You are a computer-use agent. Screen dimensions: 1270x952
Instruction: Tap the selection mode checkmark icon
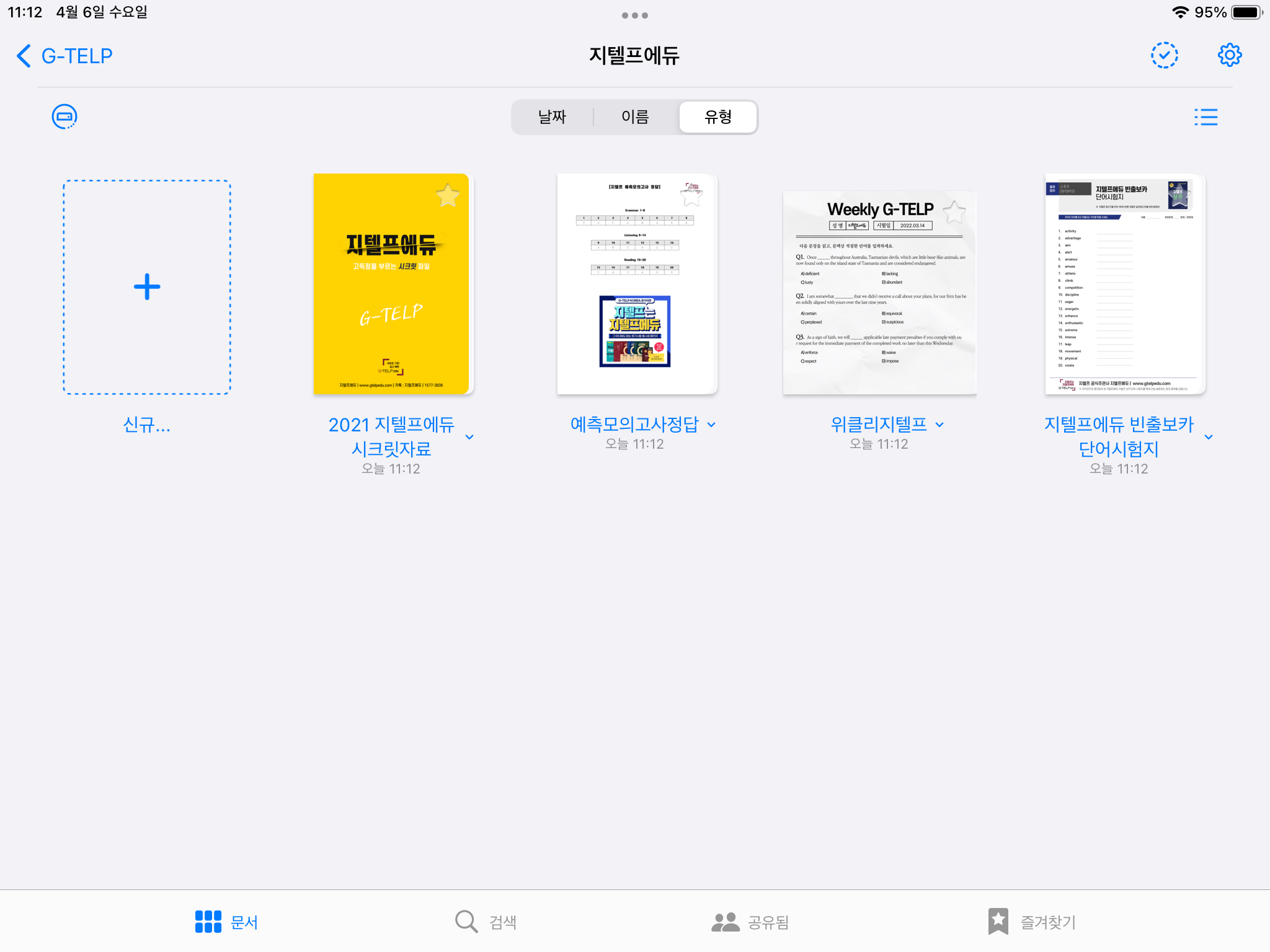(1164, 55)
